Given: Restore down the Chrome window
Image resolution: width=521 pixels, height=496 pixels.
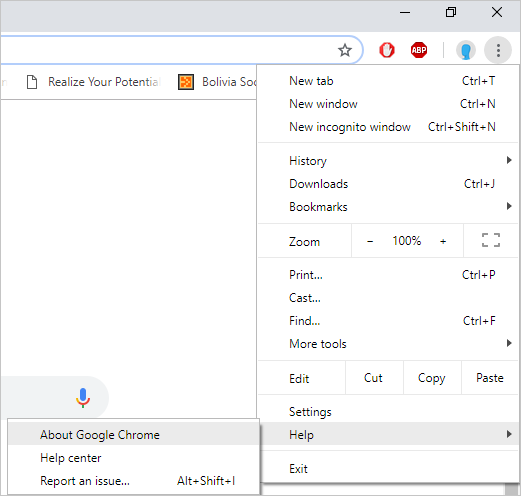Looking at the screenshot, I should pos(451,13).
